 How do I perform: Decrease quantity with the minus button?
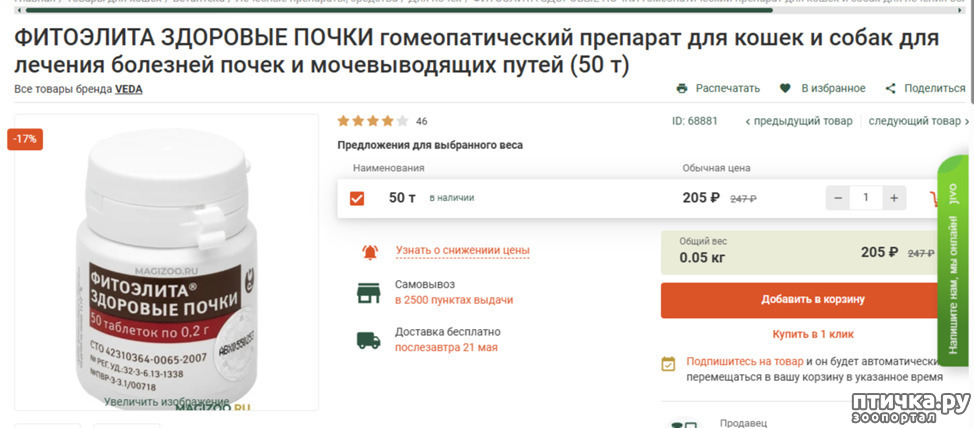coord(837,198)
